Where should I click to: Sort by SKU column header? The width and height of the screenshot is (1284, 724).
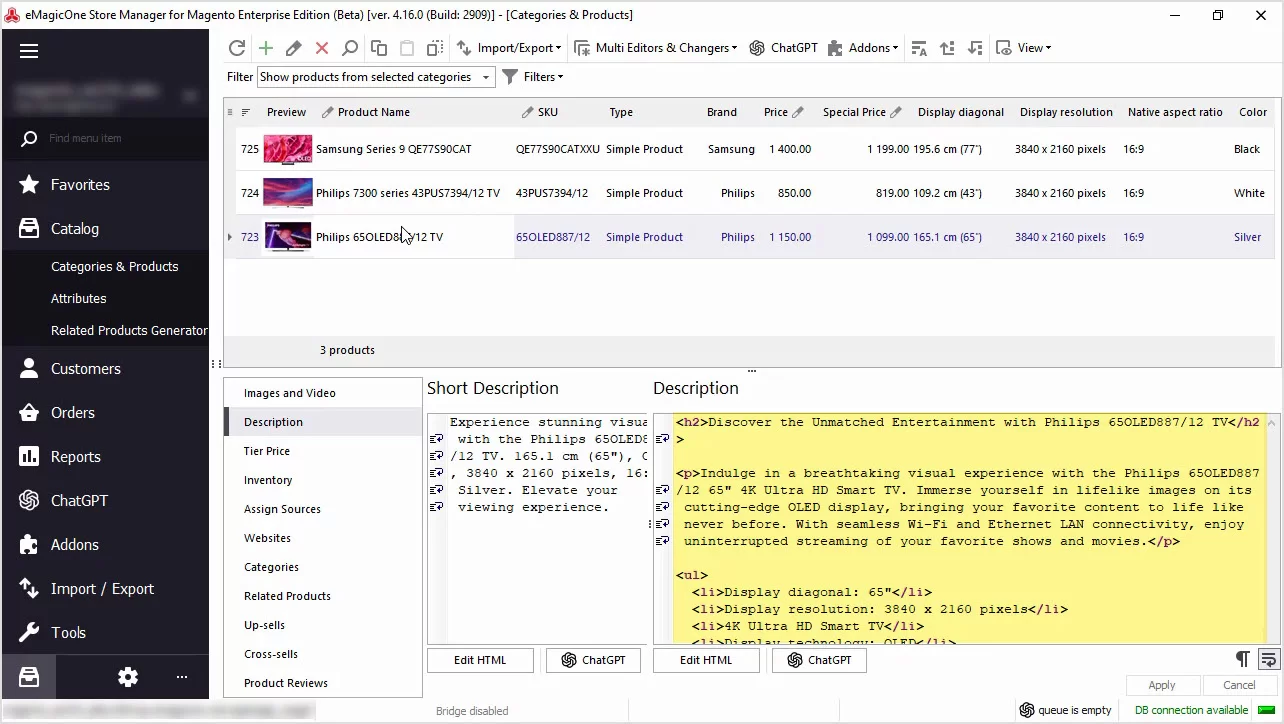point(548,112)
